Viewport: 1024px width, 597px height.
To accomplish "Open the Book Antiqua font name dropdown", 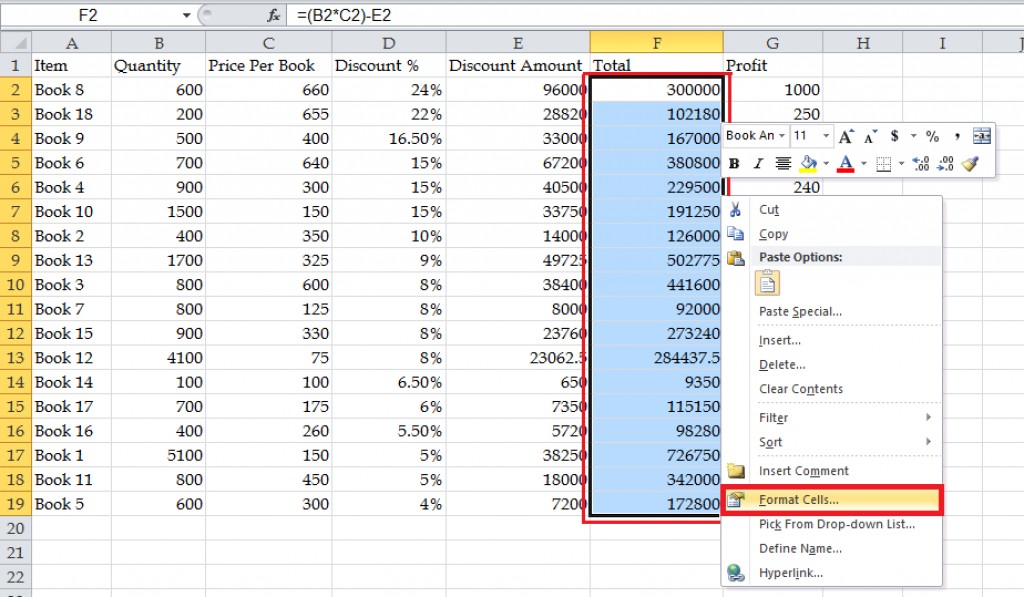I will [782, 135].
